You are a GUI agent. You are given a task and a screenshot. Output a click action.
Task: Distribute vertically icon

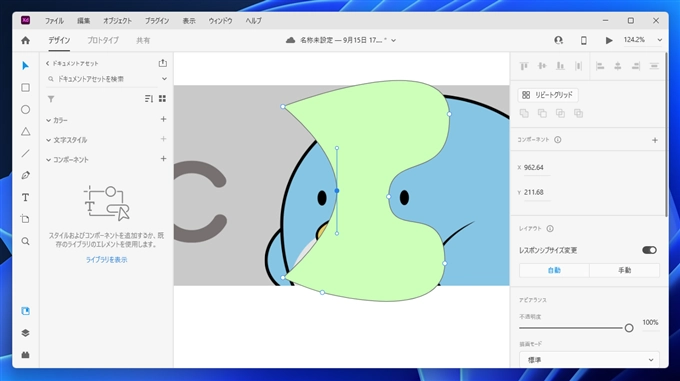[x=578, y=66]
